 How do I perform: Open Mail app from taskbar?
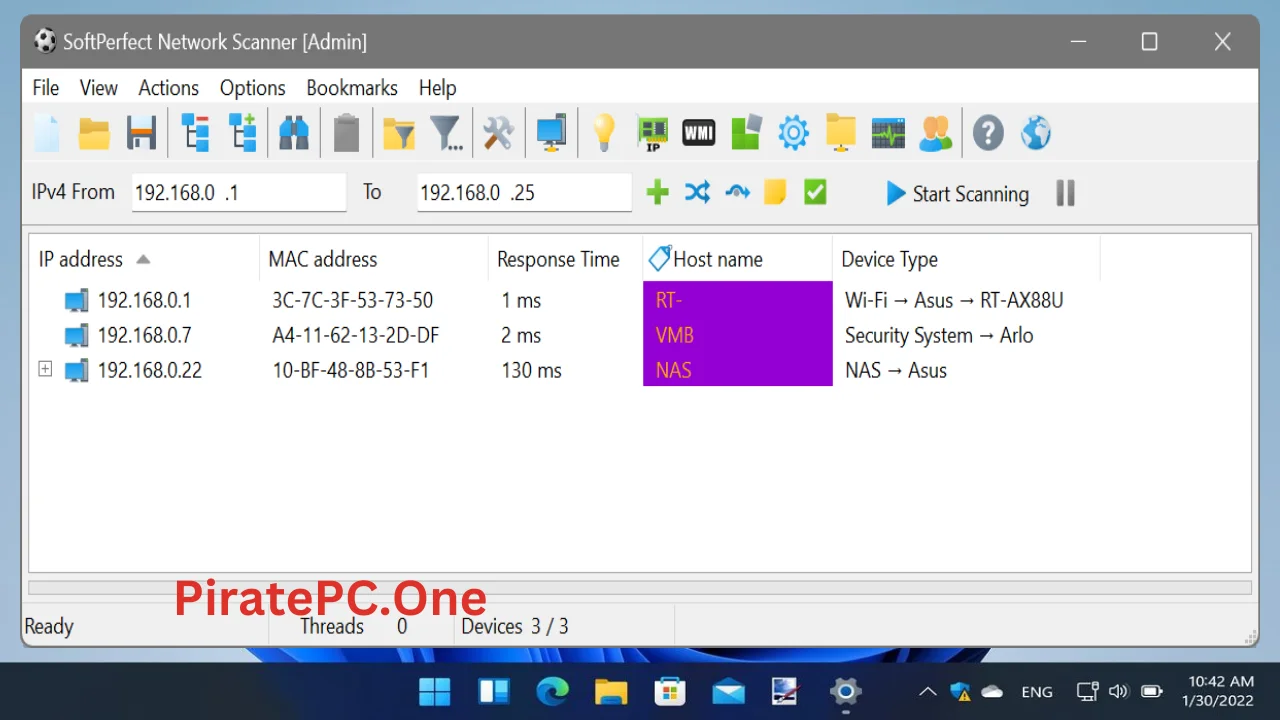[x=729, y=691]
